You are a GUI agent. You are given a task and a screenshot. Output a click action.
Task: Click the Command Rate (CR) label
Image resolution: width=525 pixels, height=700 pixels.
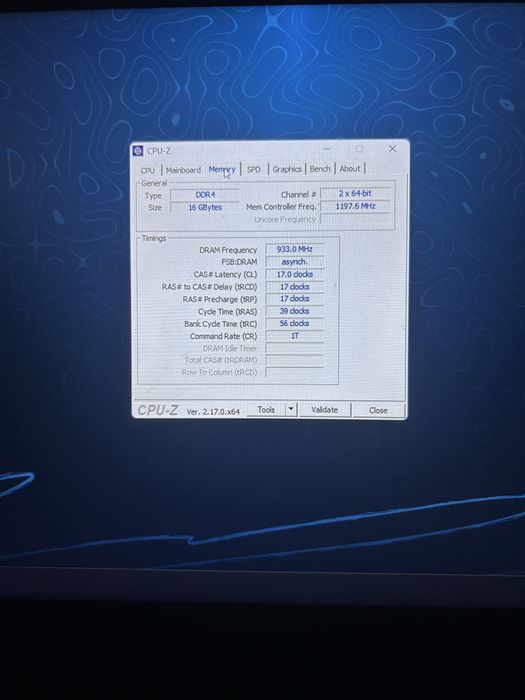point(224,336)
